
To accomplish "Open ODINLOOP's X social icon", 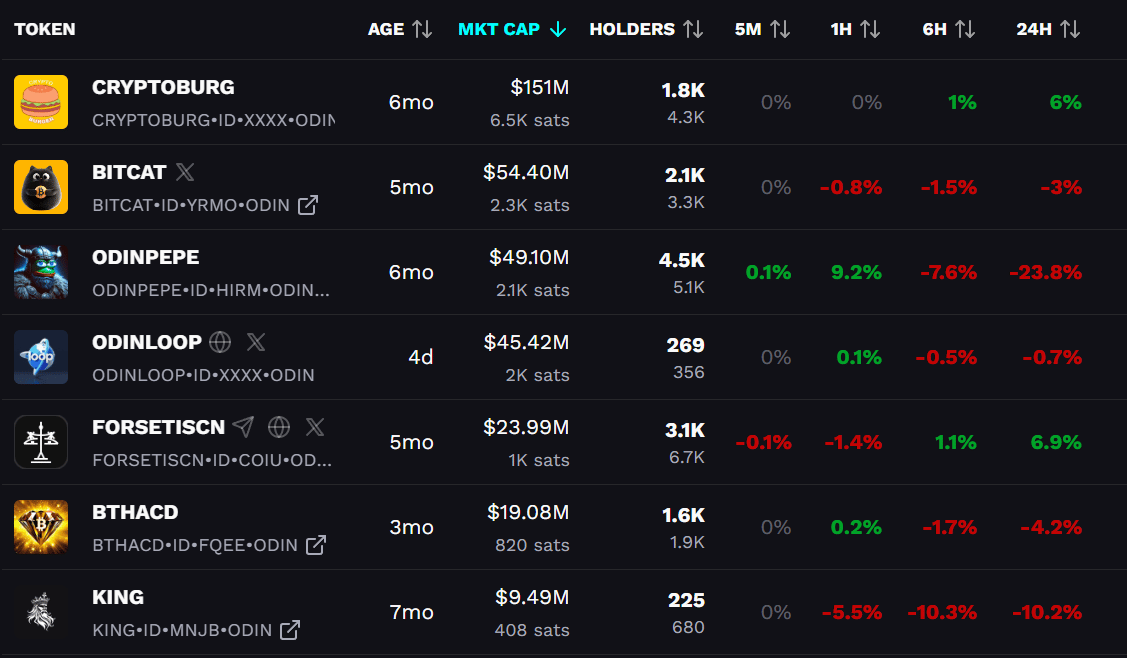I will (x=256, y=342).
